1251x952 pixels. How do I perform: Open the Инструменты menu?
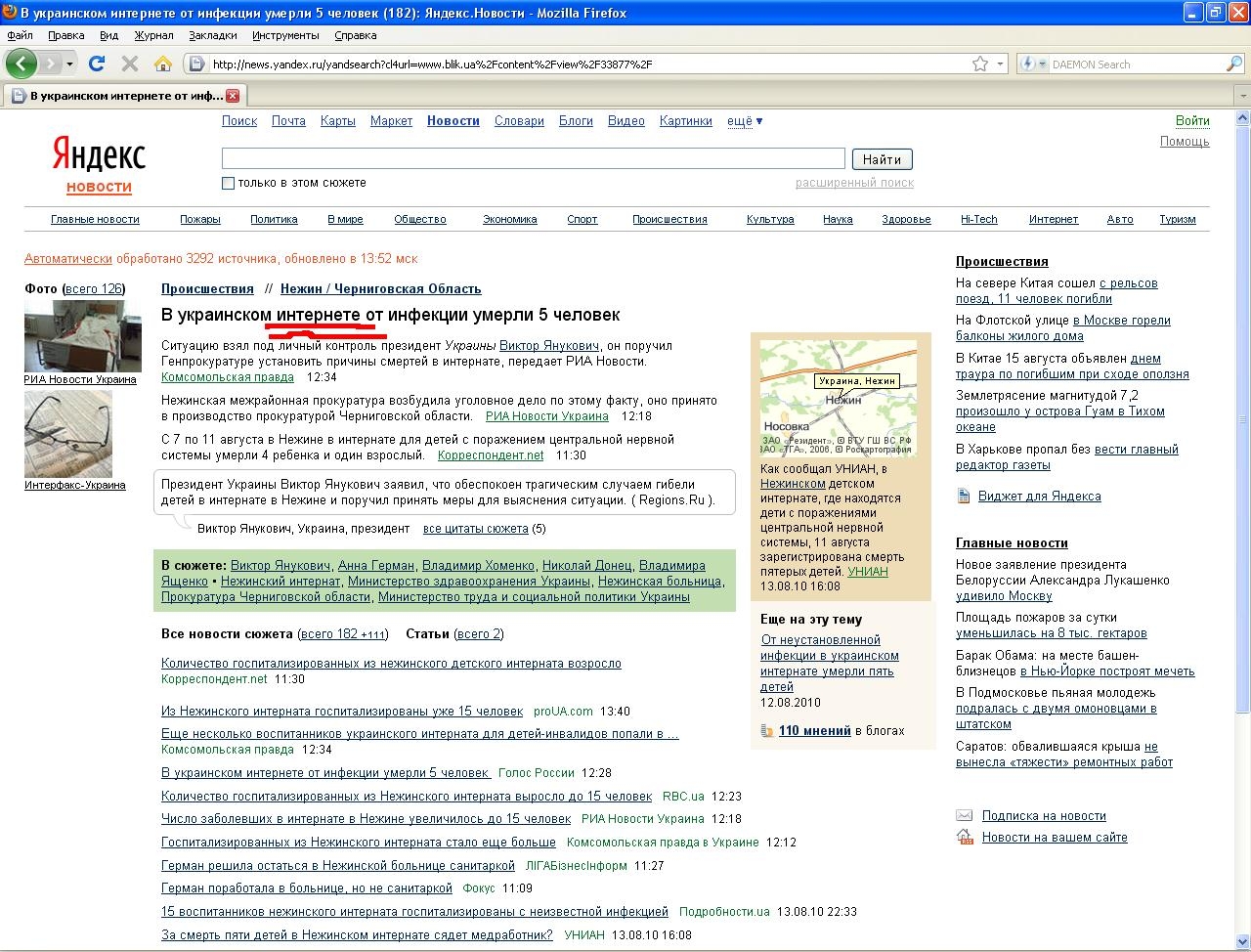285,35
